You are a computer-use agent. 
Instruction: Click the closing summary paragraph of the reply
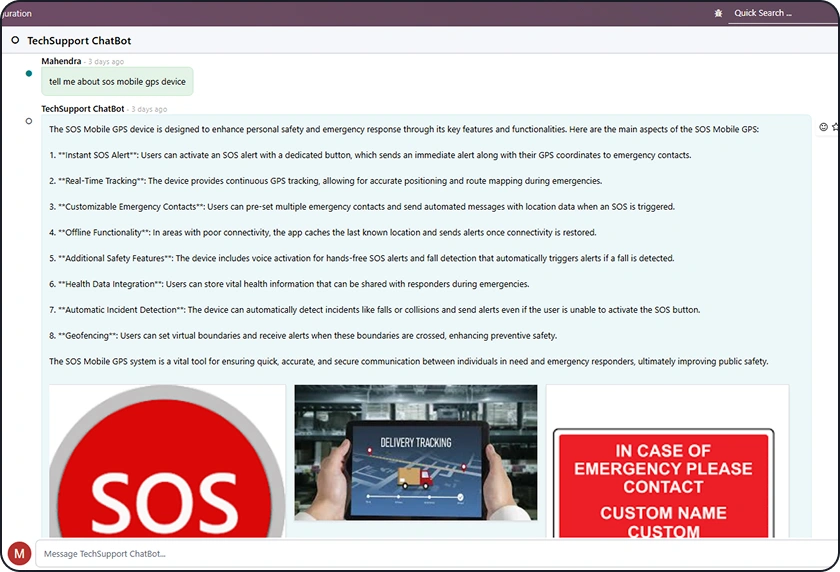[x=409, y=362]
